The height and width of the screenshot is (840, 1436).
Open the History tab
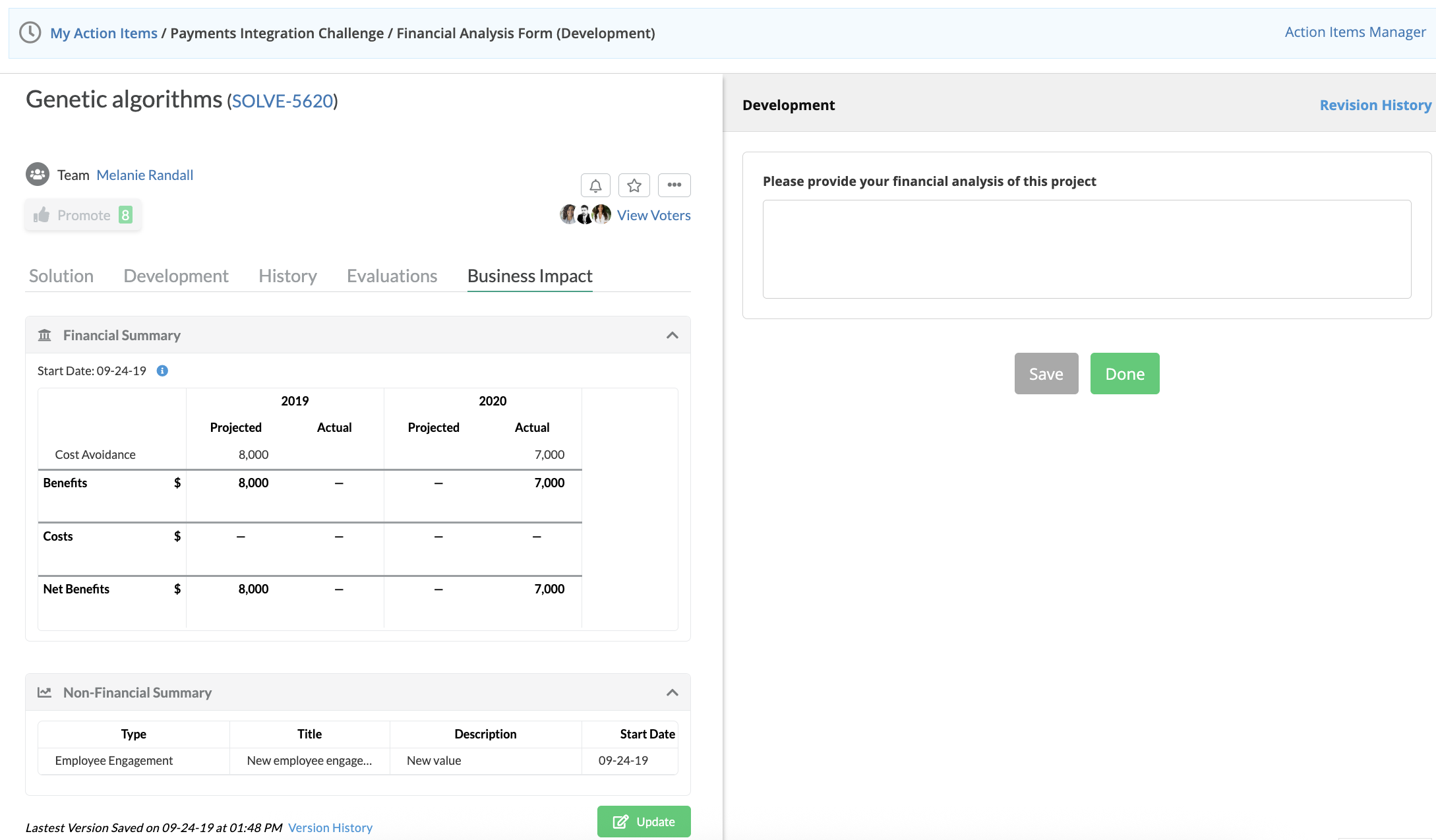(287, 276)
